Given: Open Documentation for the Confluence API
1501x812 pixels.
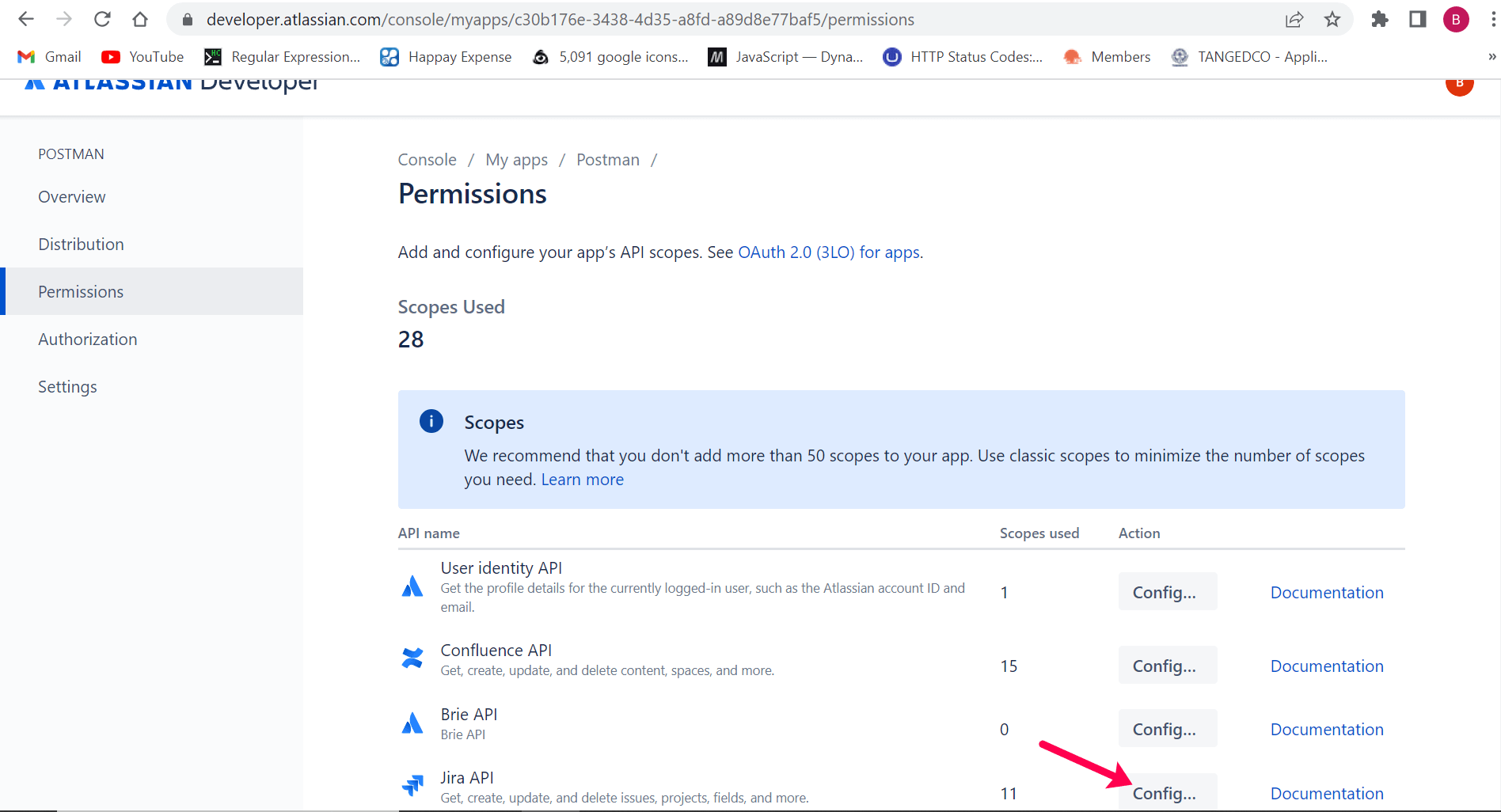Looking at the screenshot, I should (x=1327, y=666).
